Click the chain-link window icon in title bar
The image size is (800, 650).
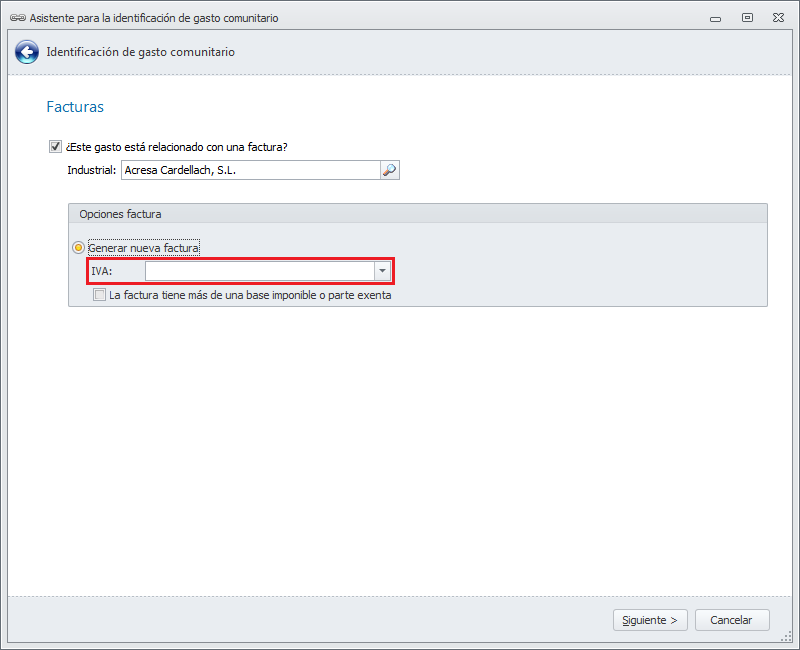point(16,18)
